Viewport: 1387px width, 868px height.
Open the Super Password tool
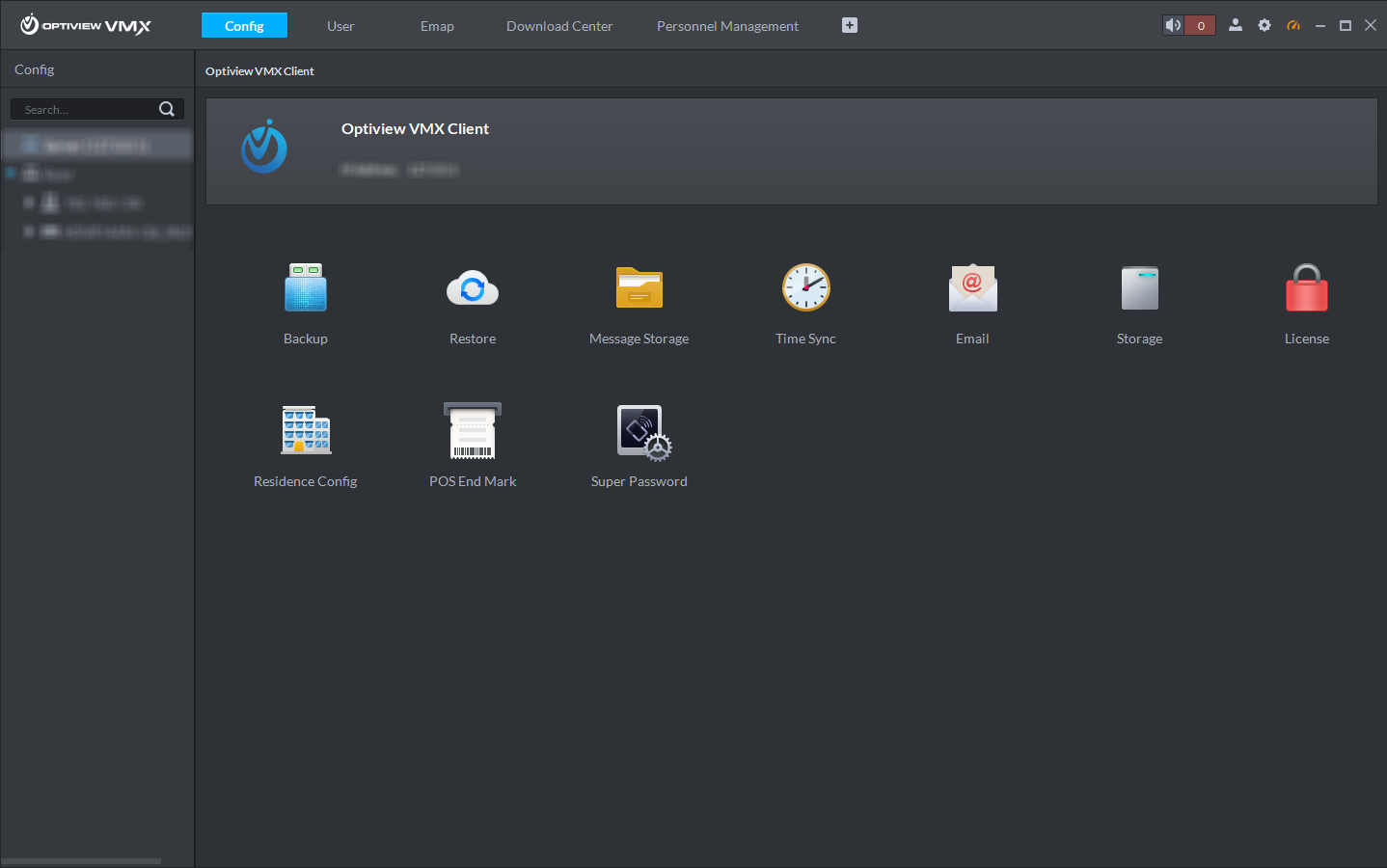point(639,430)
